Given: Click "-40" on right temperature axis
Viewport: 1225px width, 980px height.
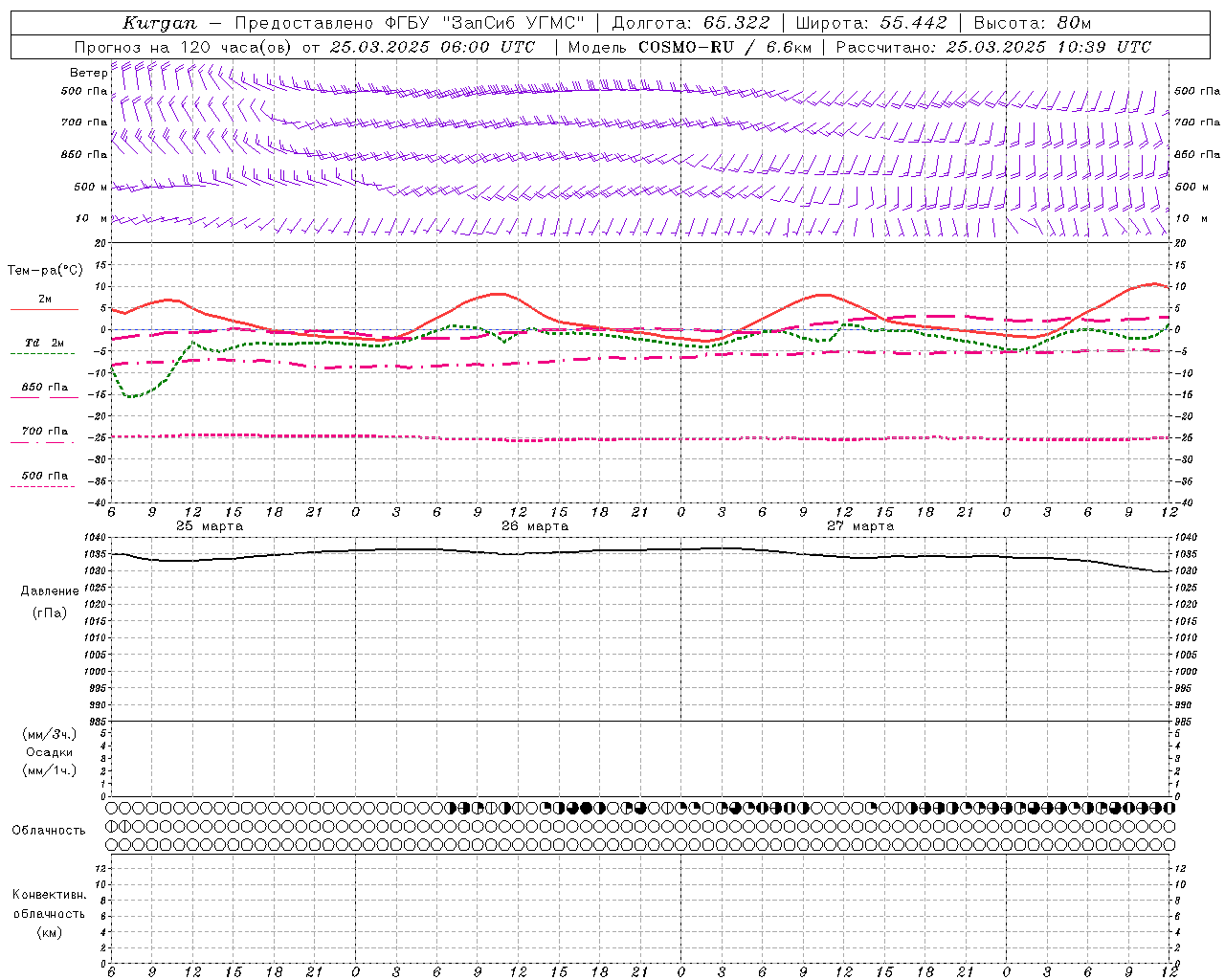Looking at the screenshot, I should coord(1185,502).
